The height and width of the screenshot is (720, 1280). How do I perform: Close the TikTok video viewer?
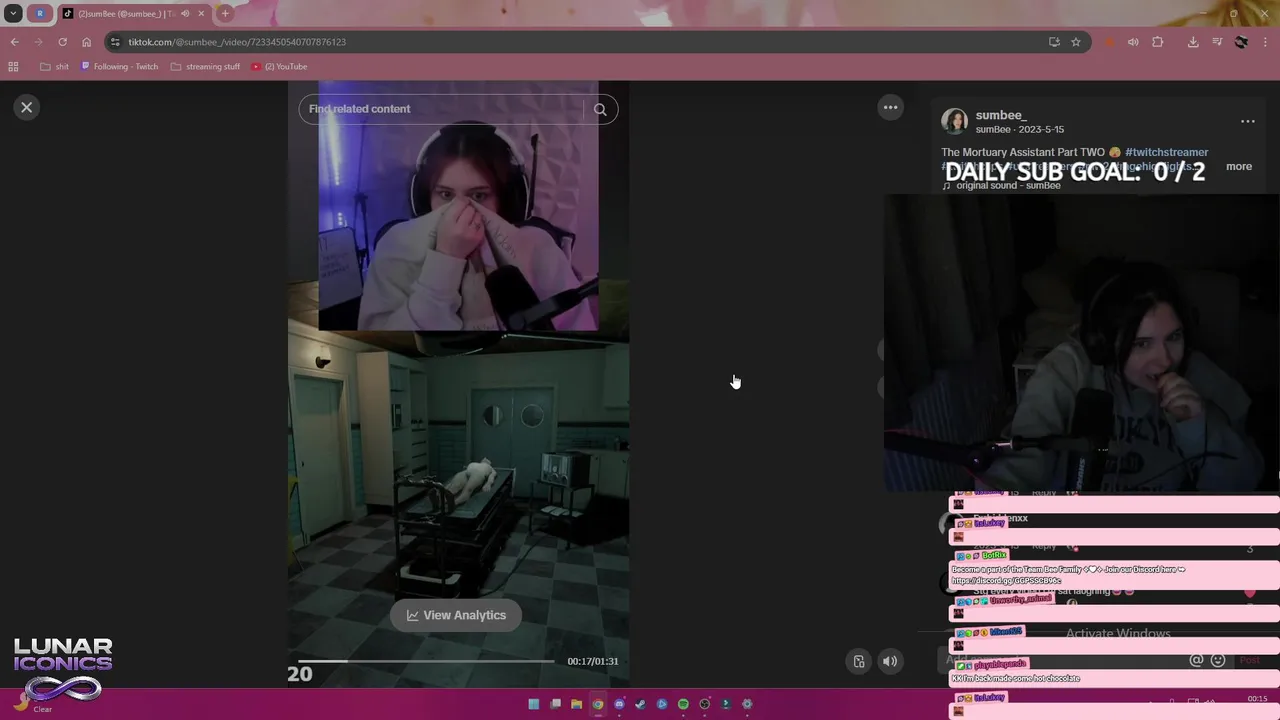pyautogui.click(x=27, y=107)
